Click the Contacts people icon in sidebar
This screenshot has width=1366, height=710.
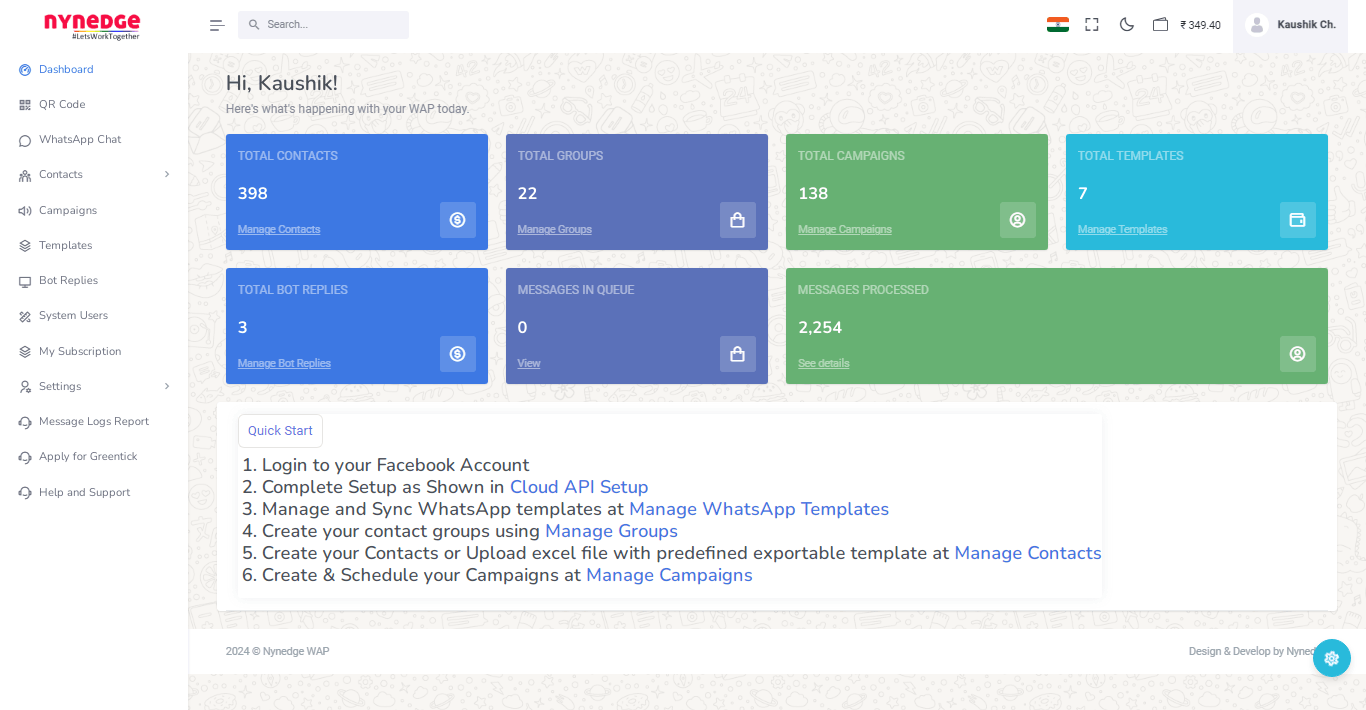[x=25, y=175]
